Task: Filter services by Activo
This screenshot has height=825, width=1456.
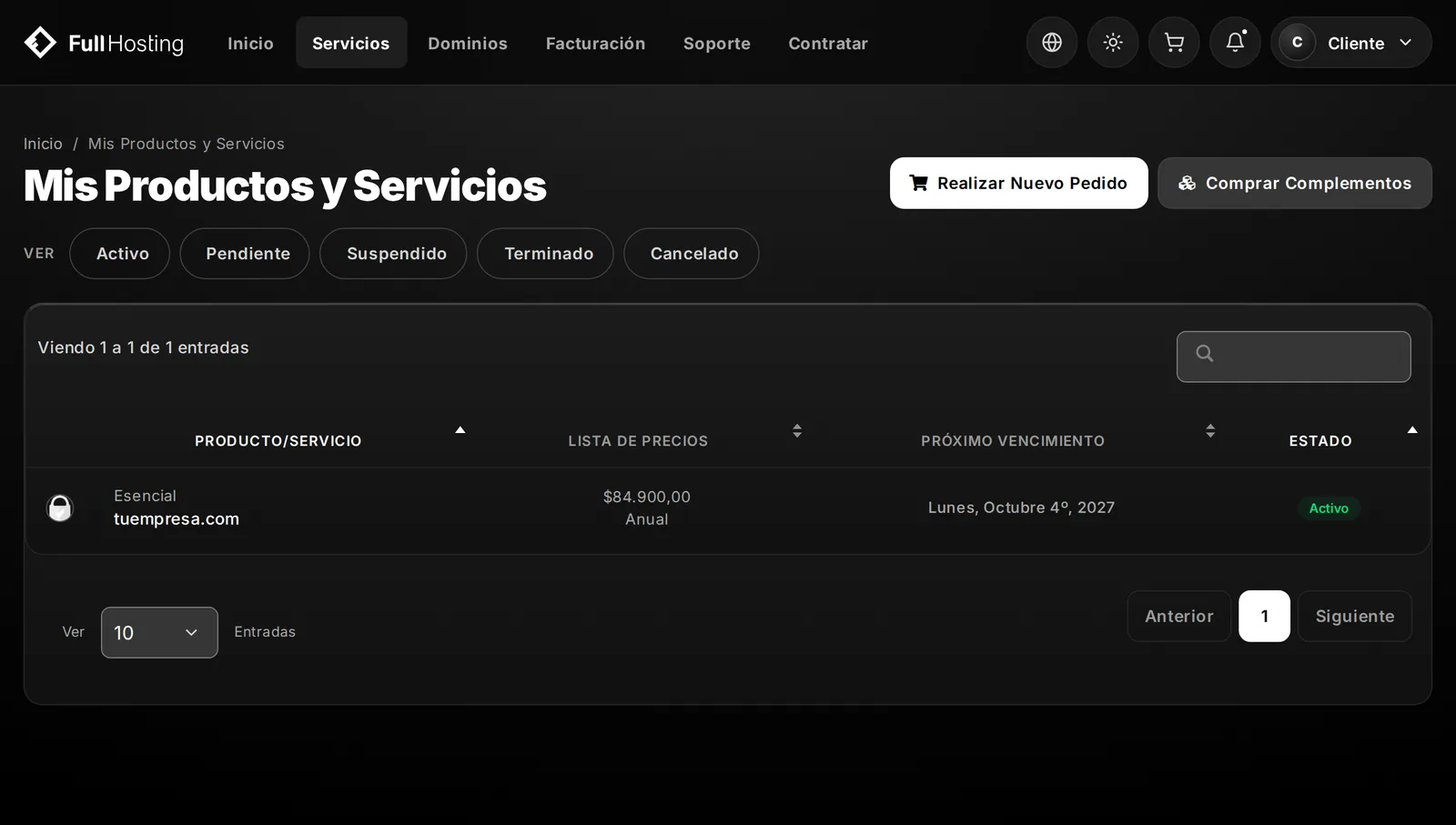Action: (119, 254)
